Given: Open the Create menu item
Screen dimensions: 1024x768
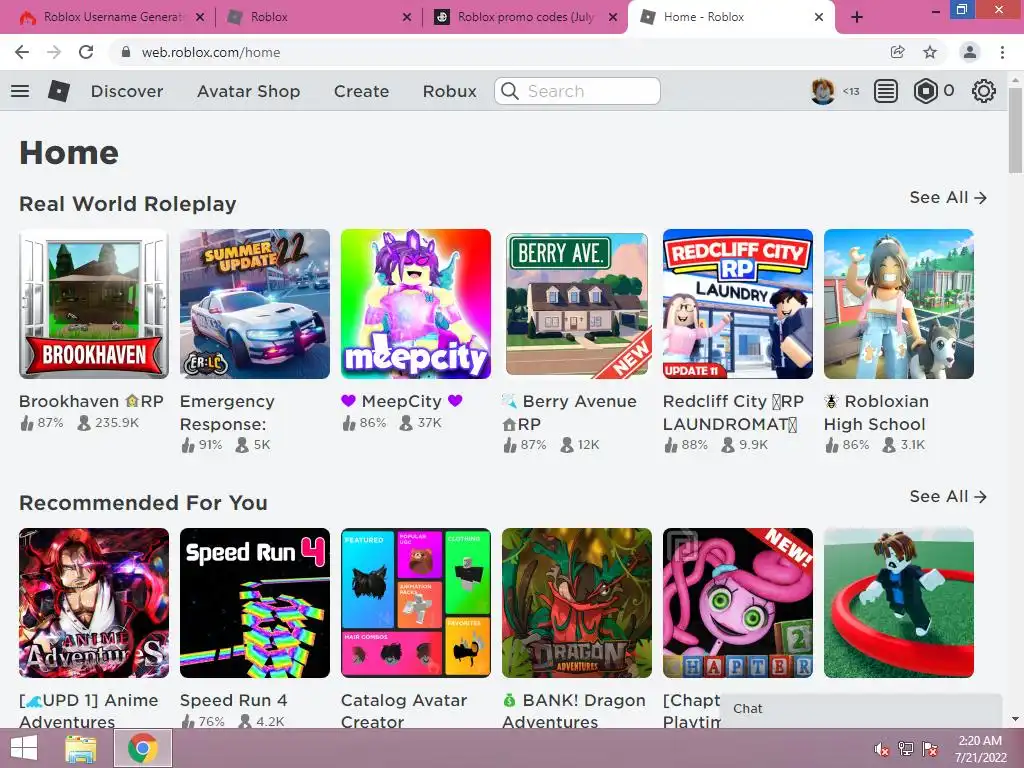Looking at the screenshot, I should (x=362, y=91).
